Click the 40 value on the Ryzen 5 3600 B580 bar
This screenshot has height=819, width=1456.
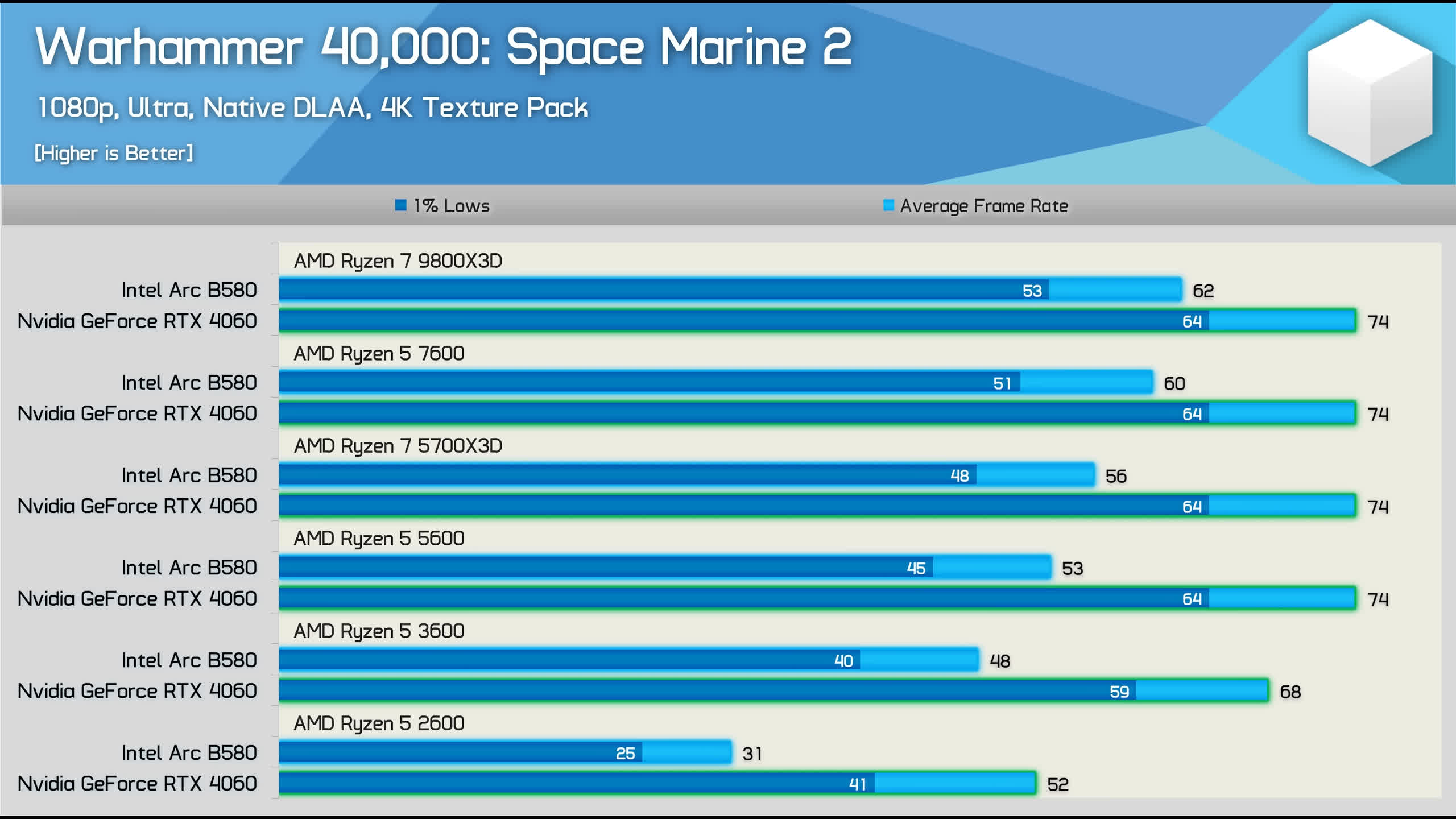pos(844,661)
